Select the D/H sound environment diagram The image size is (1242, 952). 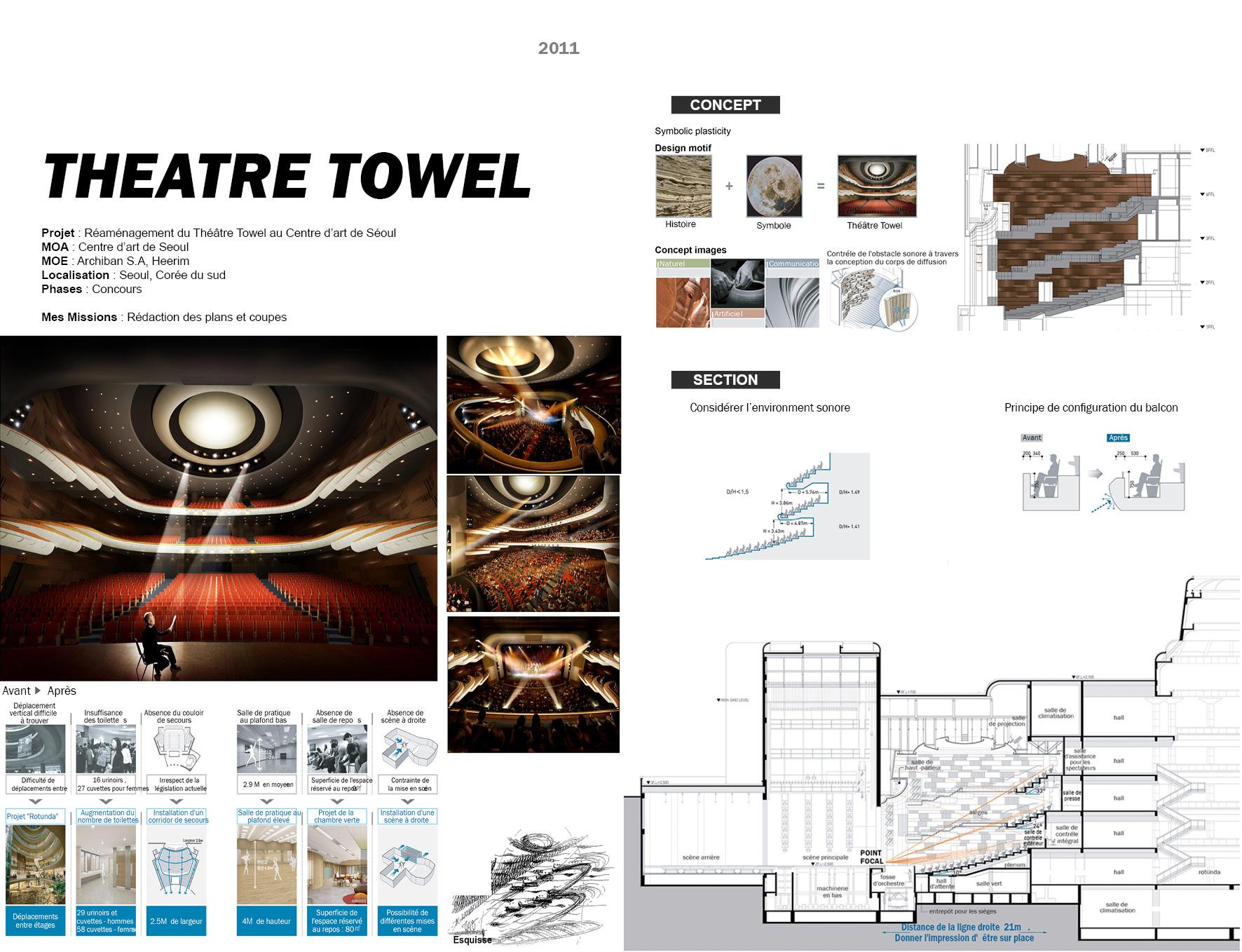pos(787,506)
